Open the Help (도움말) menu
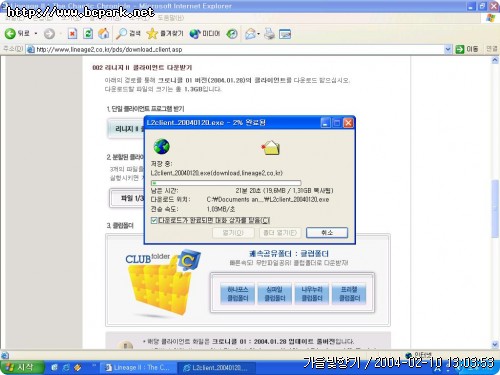This screenshot has height=375, width=500. point(171,17)
